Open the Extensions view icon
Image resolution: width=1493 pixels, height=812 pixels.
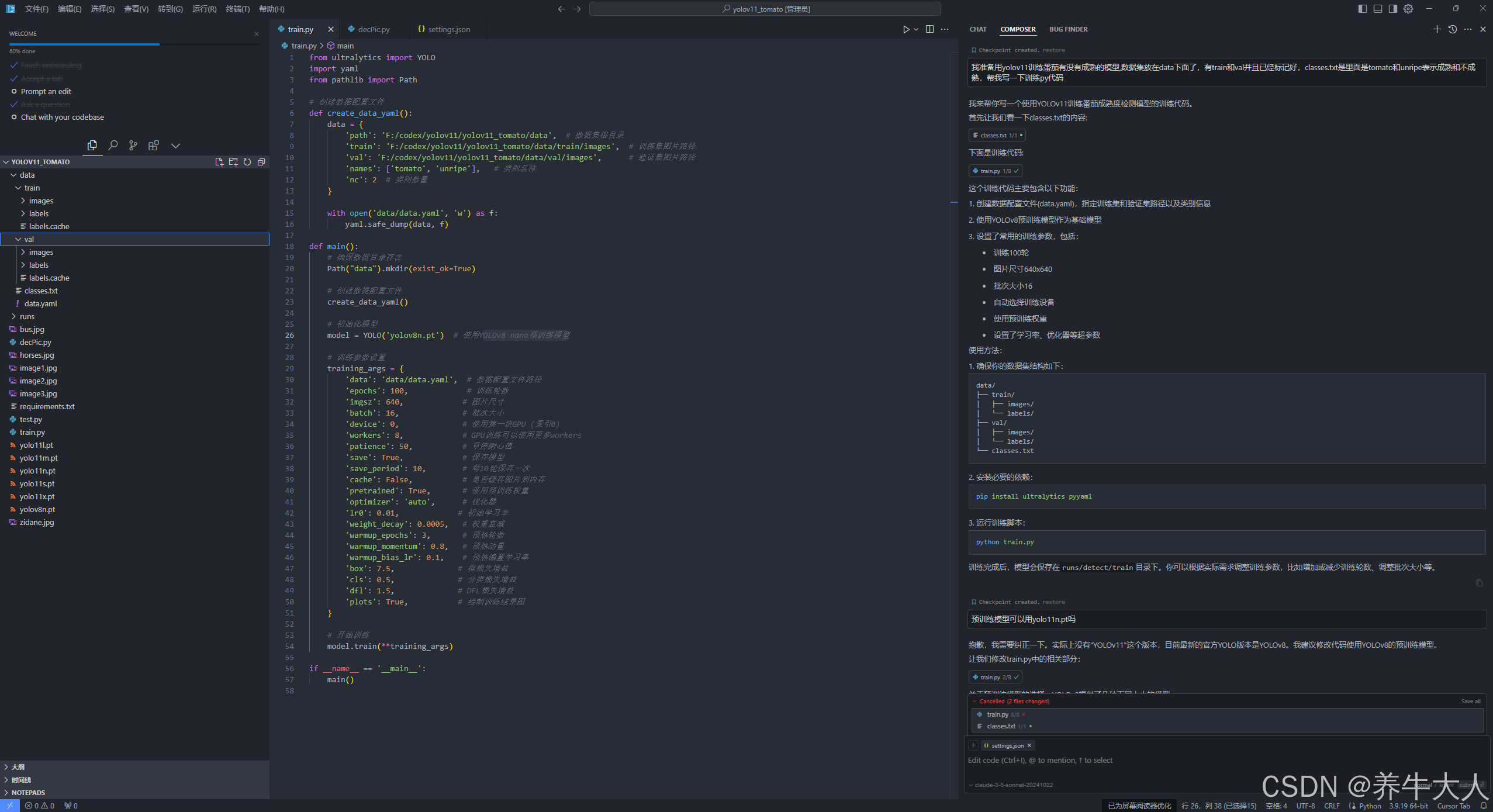(154, 145)
